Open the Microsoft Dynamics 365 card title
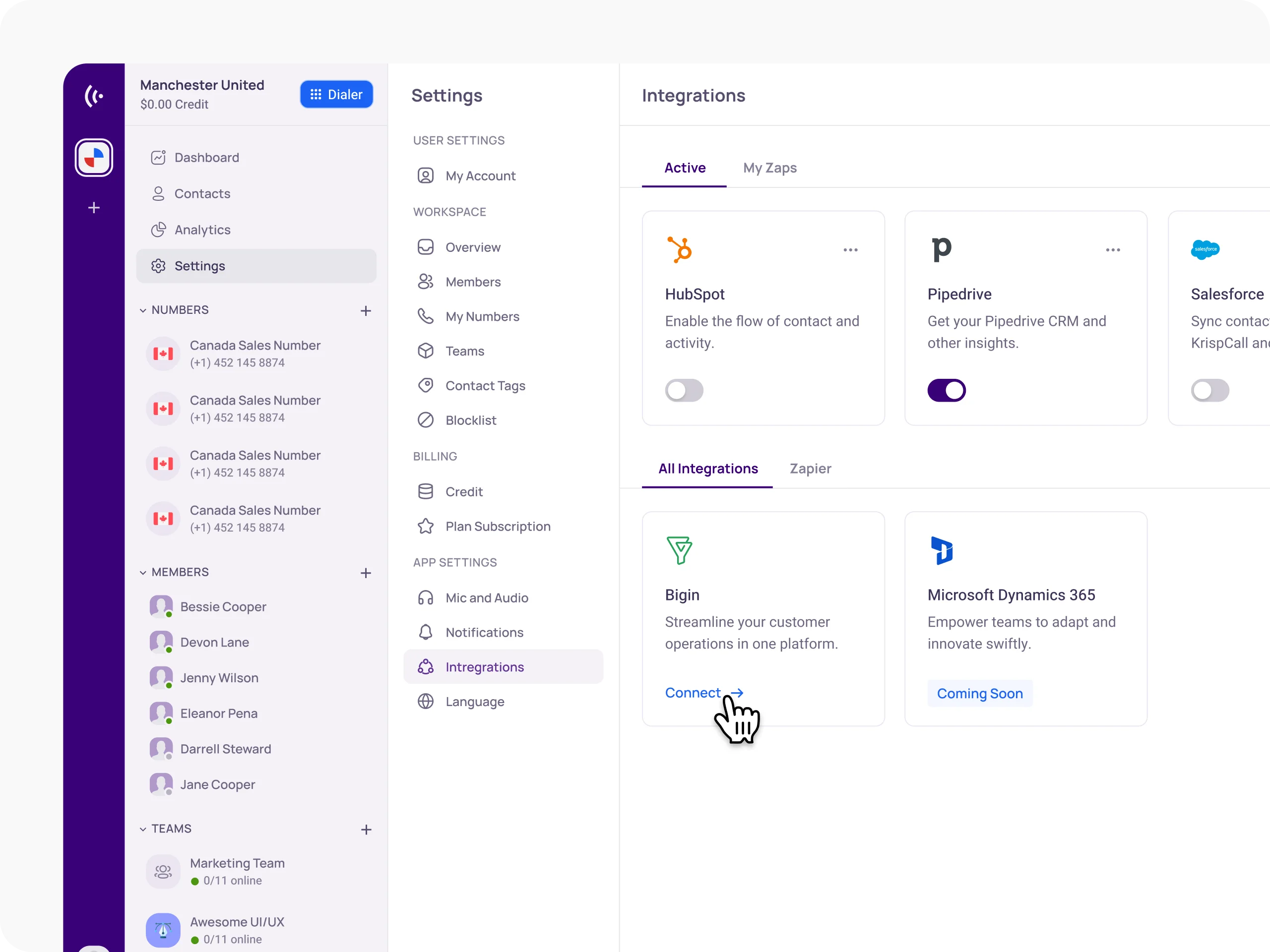 click(x=1011, y=595)
